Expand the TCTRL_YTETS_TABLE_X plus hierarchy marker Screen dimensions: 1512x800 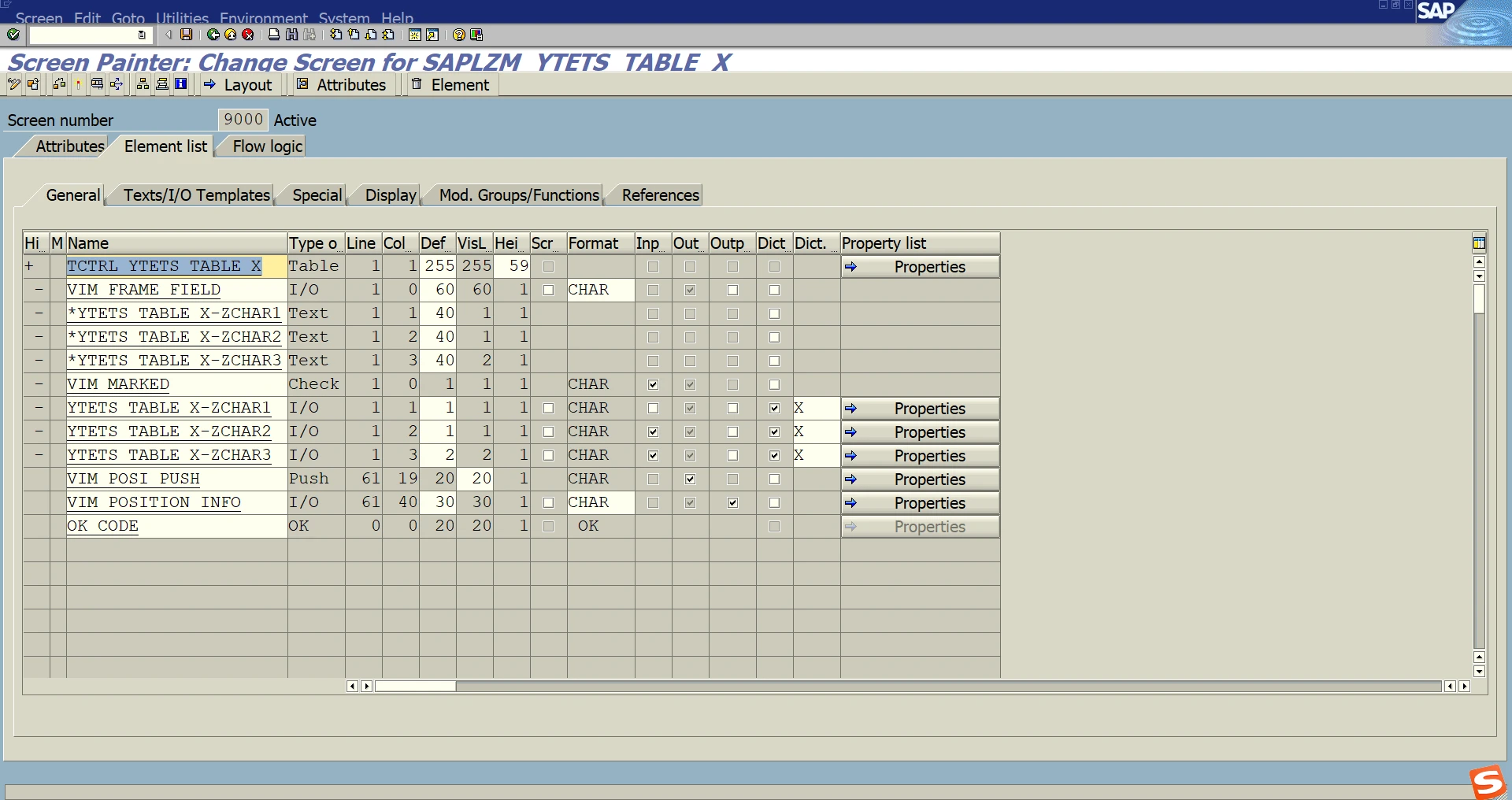click(x=29, y=266)
